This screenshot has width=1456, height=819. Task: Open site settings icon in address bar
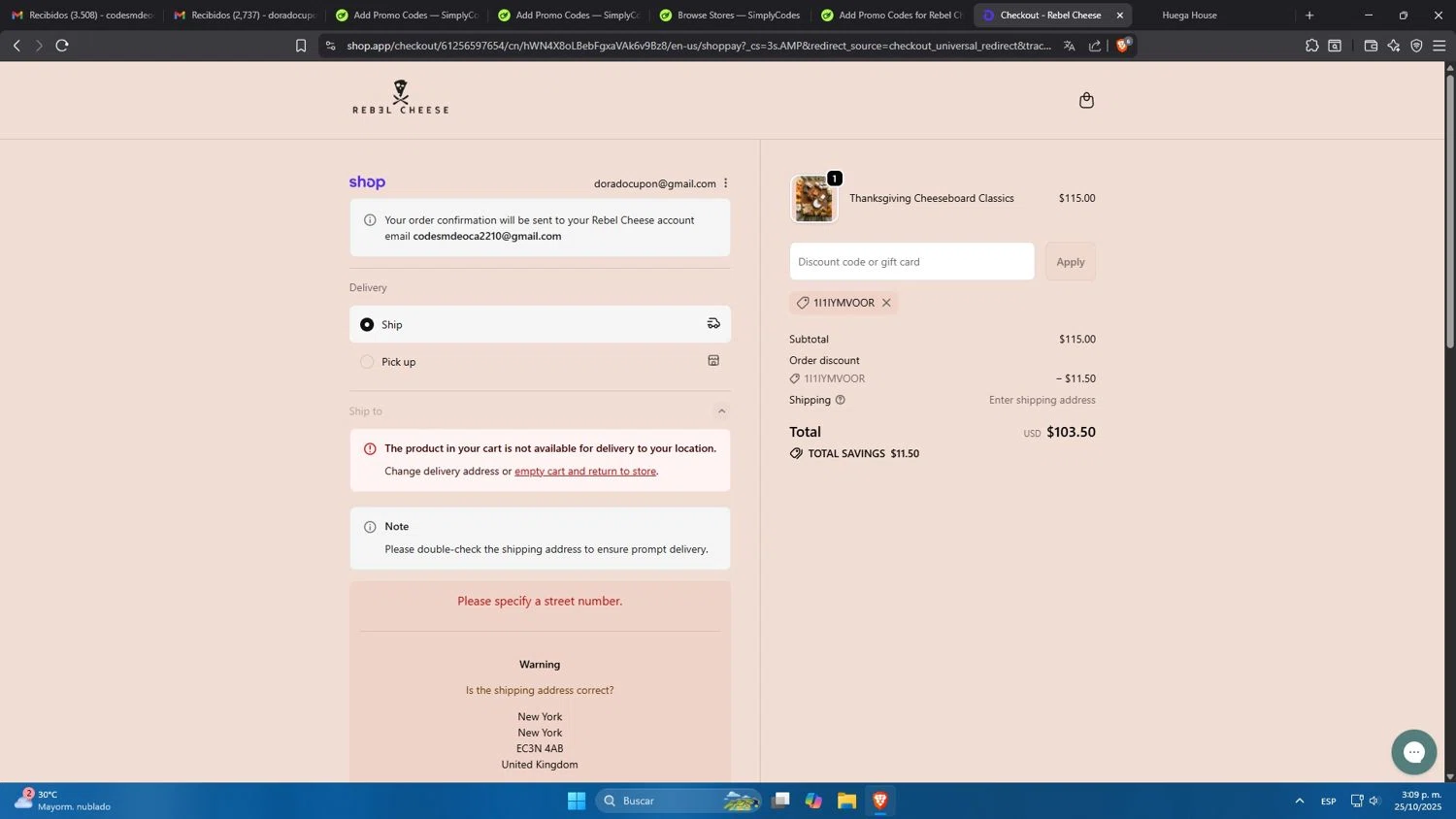point(330,46)
